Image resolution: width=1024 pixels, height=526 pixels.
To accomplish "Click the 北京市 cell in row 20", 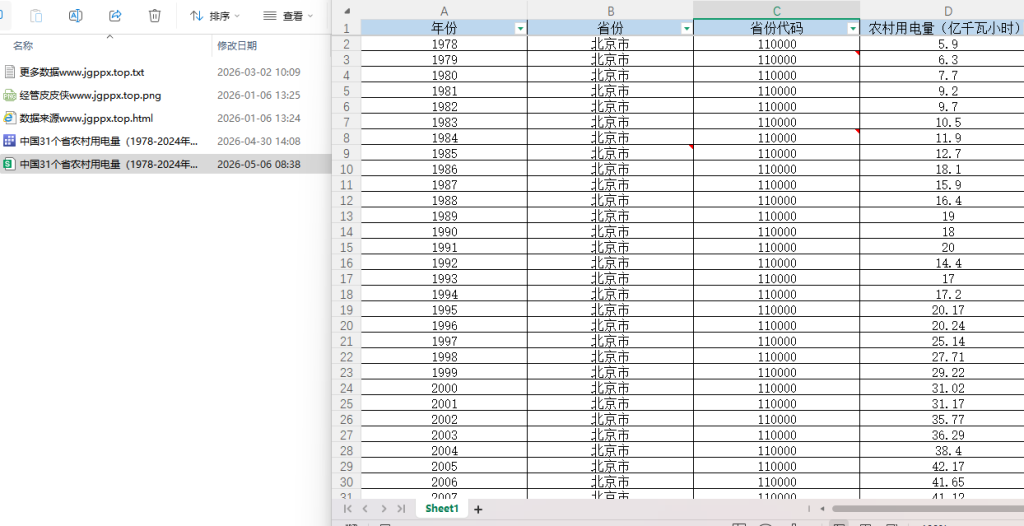I will [x=611, y=325].
